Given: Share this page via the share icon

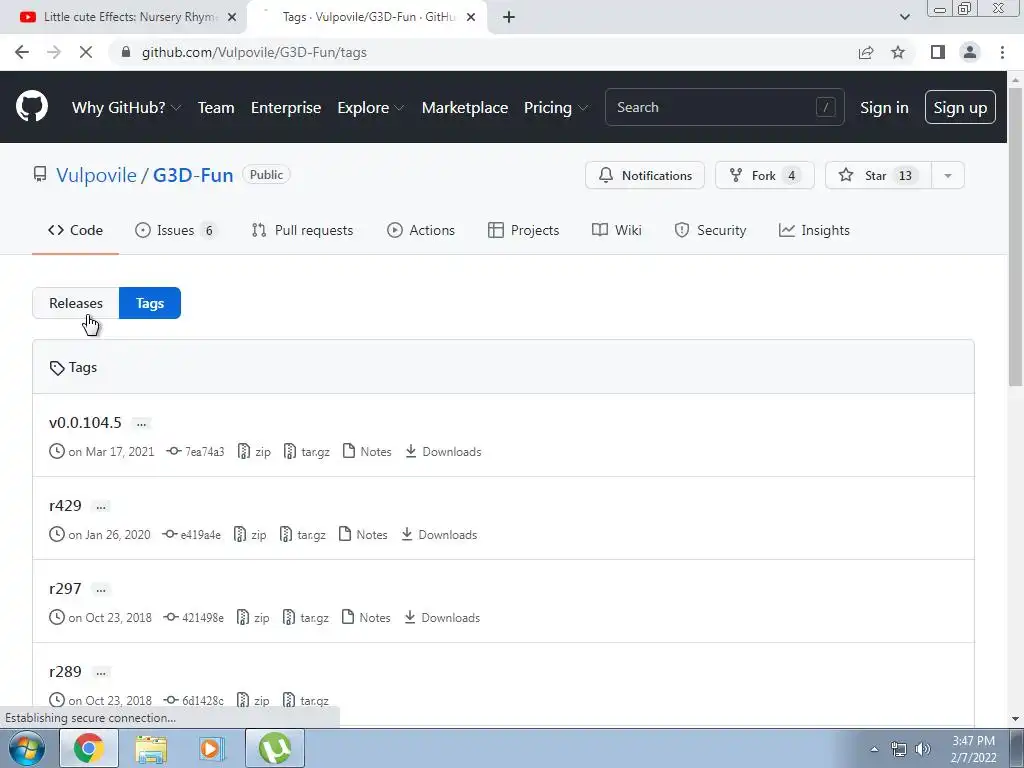Looking at the screenshot, I should 866,52.
